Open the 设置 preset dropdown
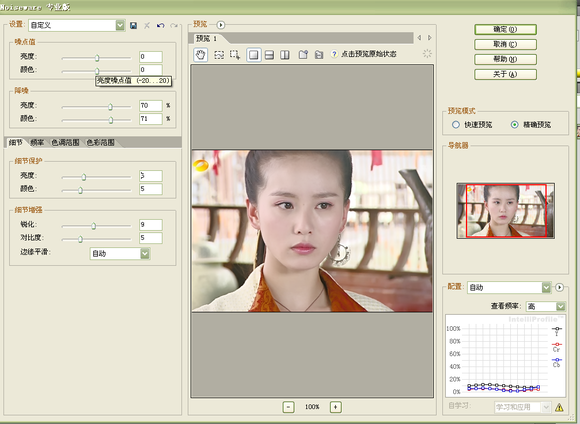 [x=120, y=25]
